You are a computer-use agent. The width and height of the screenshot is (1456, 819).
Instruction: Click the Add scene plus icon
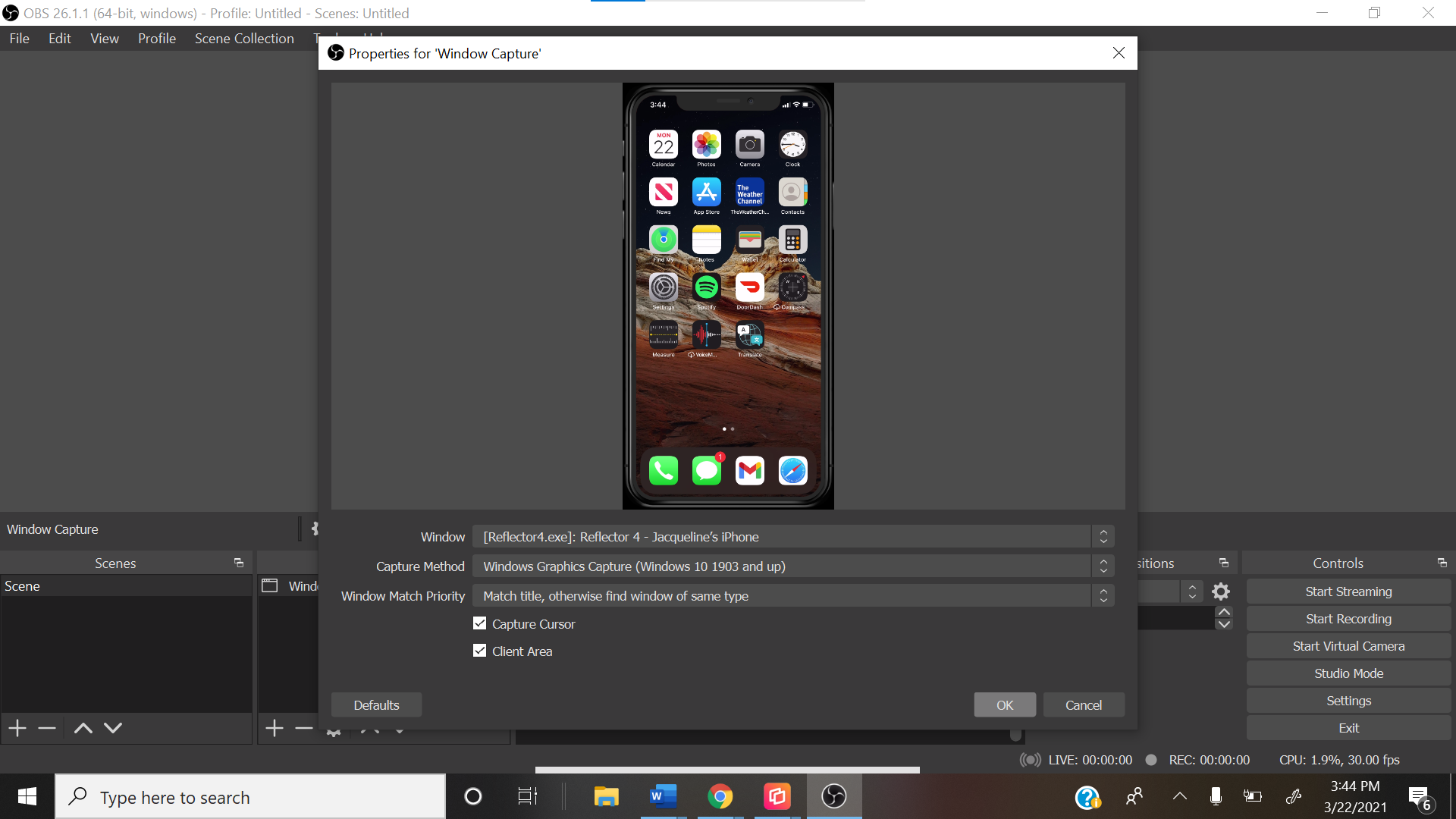pyautogui.click(x=18, y=727)
